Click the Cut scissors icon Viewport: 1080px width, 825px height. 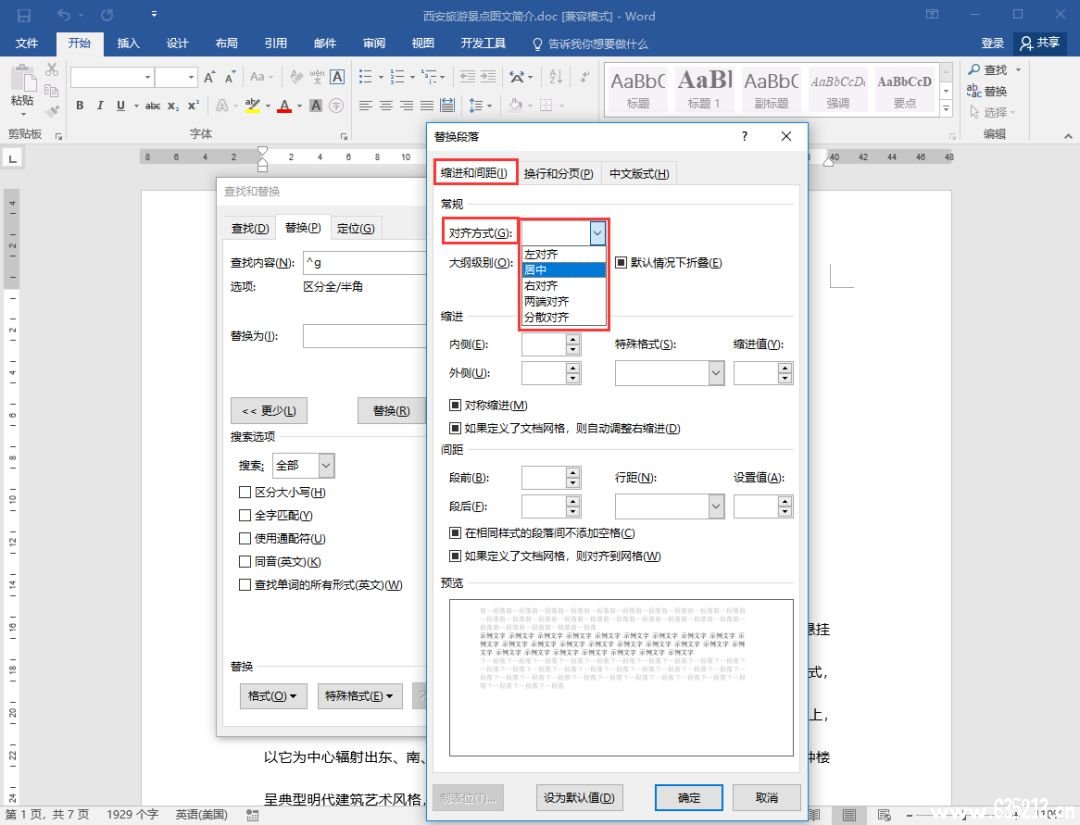[x=52, y=70]
